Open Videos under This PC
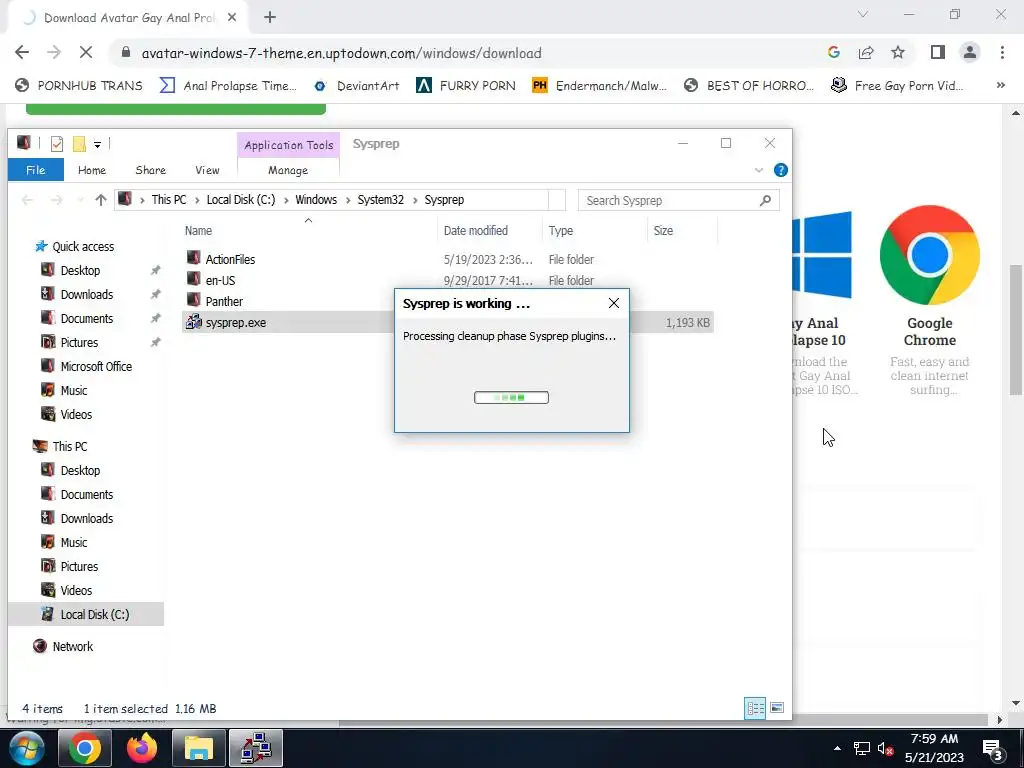The width and height of the screenshot is (1024, 768). coord(76,590)
